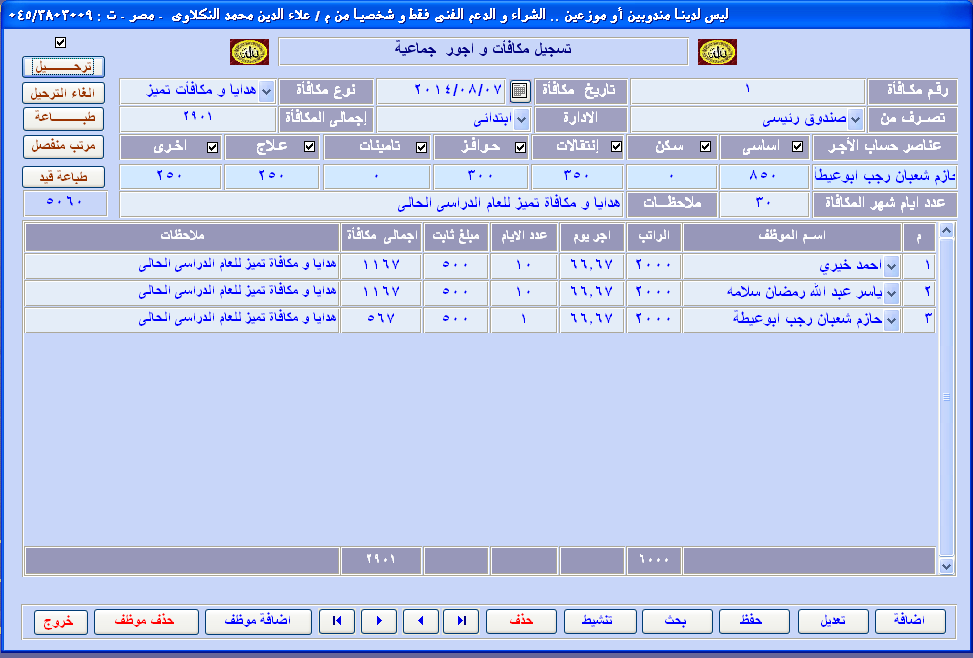This screenshot has height=658, width=973.
Task: Click the single right-pointing arrow navigation button
Action: [378, 621]
